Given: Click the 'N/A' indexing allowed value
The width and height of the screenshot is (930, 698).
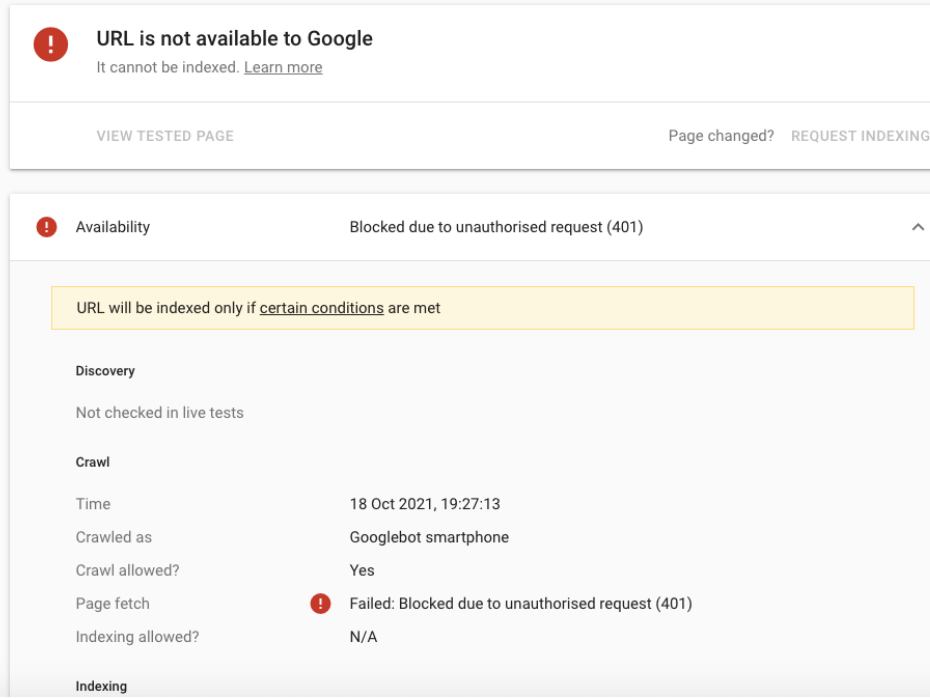Looking at the screenshot, I should click(x=363, y=637).
